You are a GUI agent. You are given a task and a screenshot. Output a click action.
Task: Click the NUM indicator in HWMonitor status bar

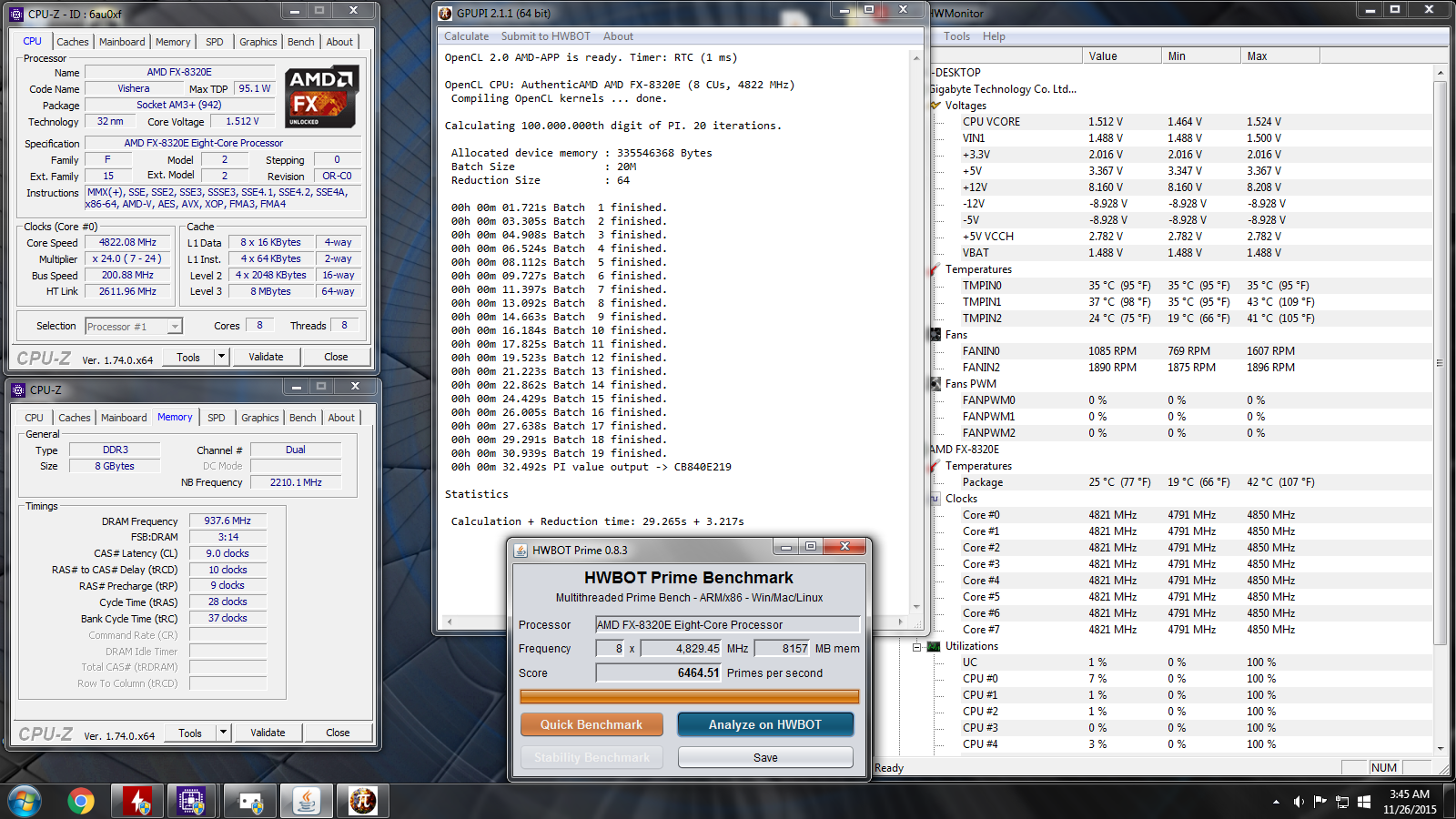click(1383, 768)
